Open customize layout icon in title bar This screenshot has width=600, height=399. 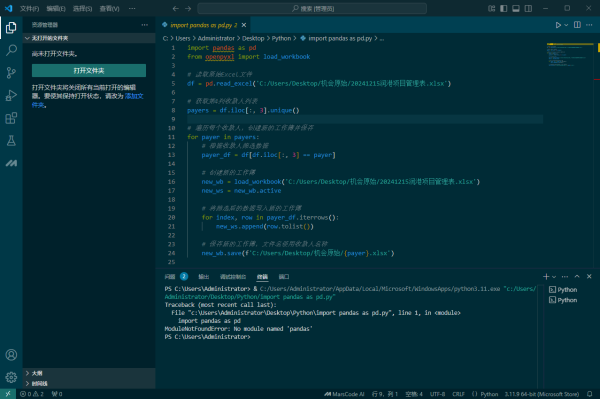pos(492,8)
